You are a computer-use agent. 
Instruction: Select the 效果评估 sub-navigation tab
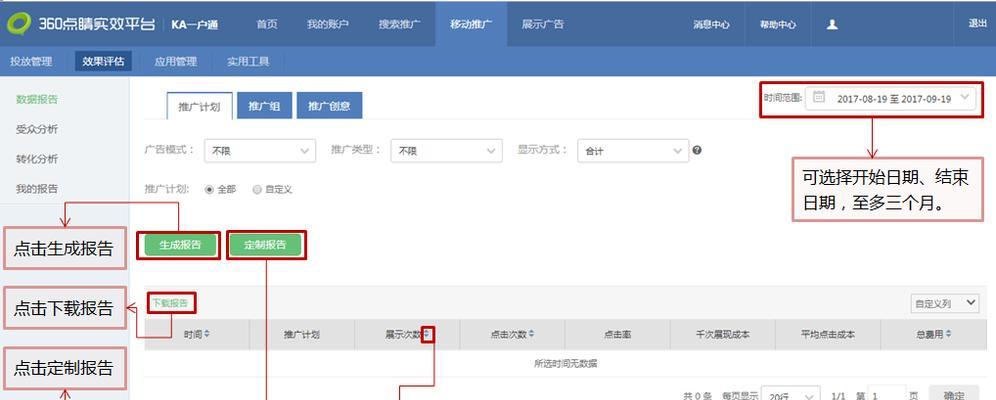coord(103,62)
